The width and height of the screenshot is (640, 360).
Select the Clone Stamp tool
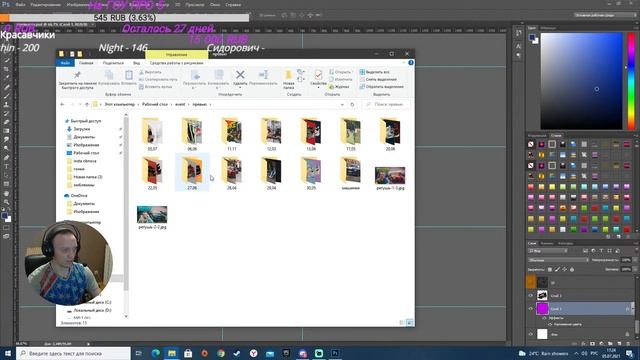(x=7, y=104)
